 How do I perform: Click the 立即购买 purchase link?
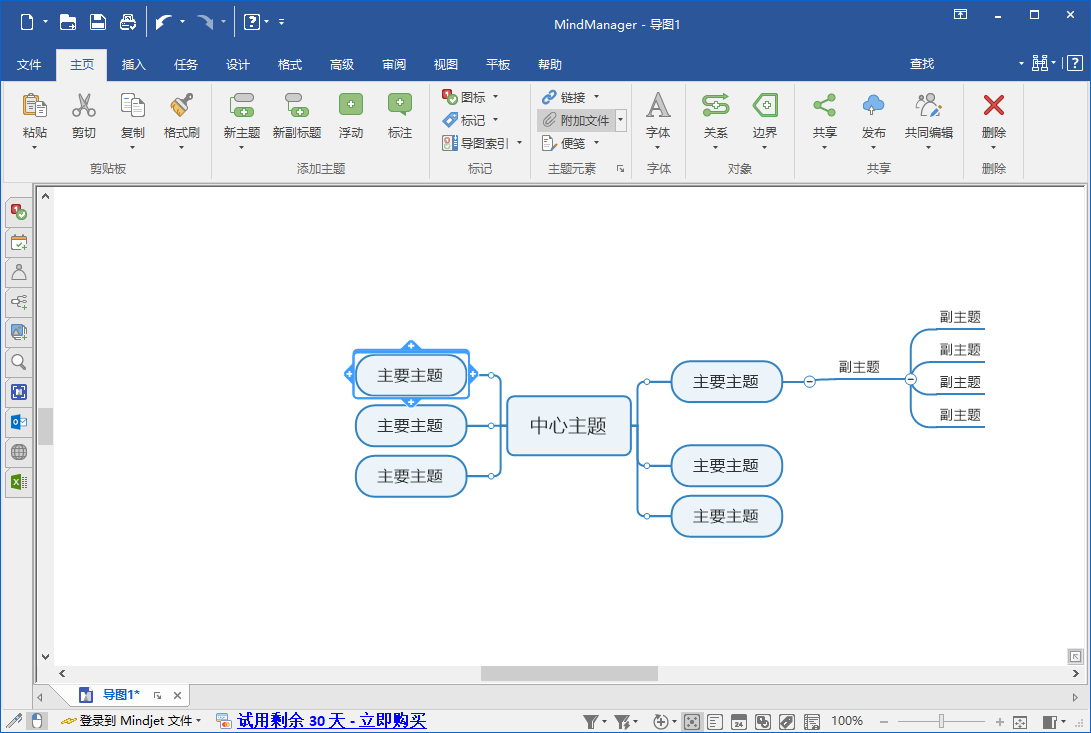pos(394,720)
